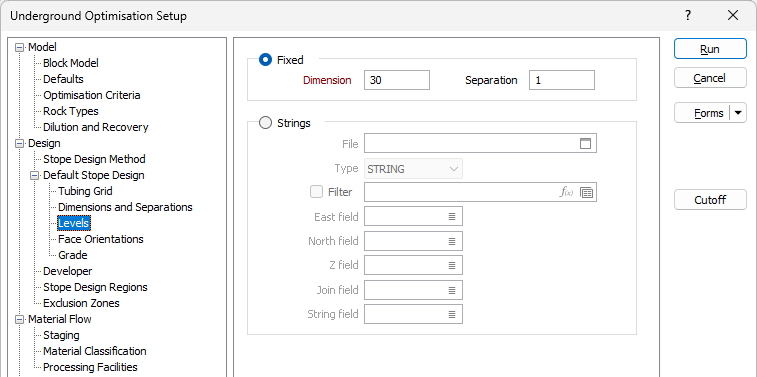Open the String field list icon
757x377 pixels.
[x=452, y=314]
